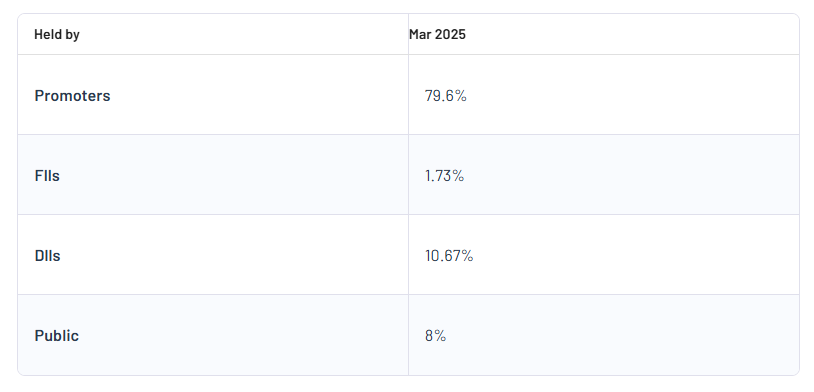Click the Promoters row label

pos(72,96)
